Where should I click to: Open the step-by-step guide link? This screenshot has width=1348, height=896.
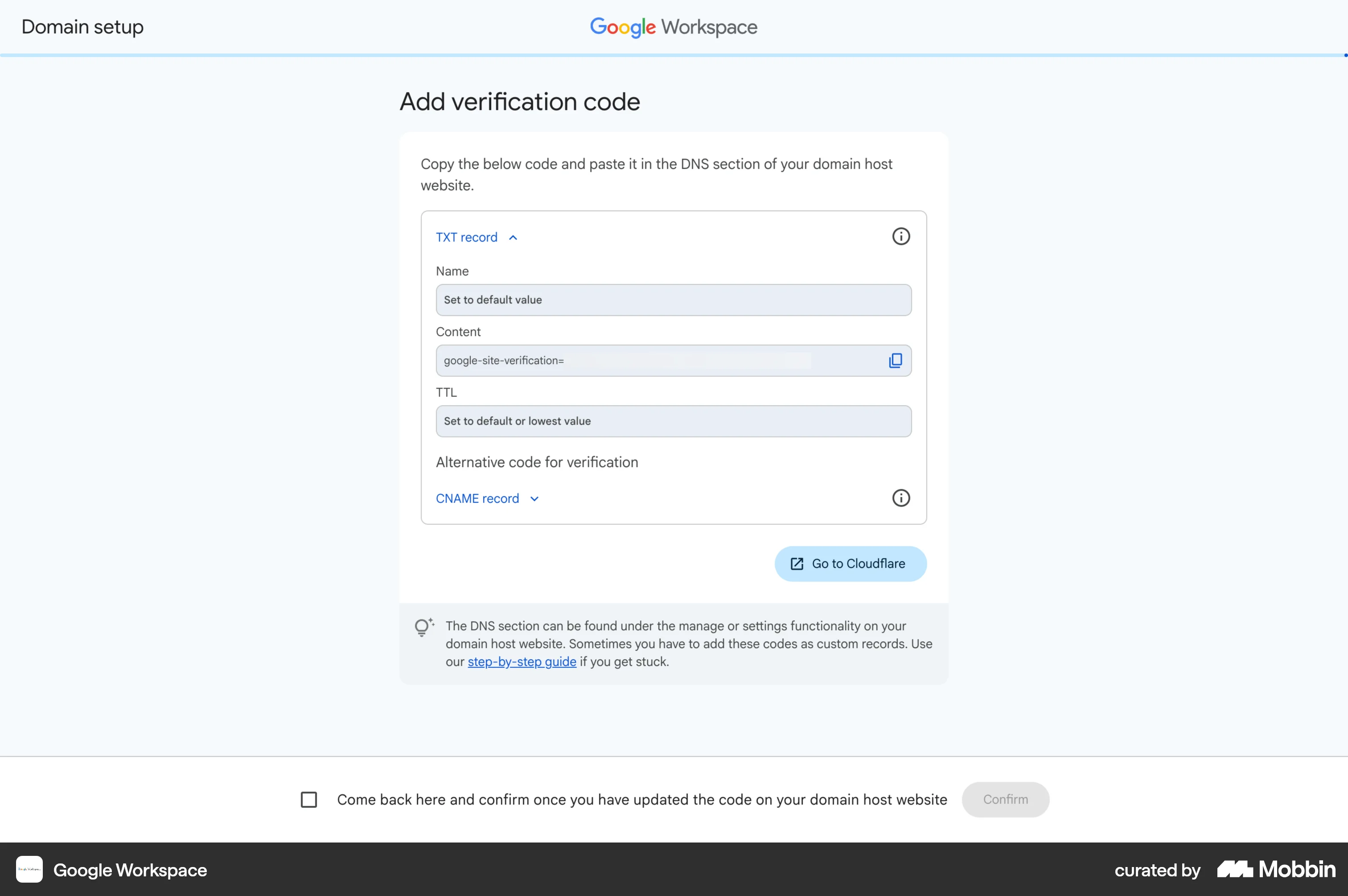522,662
